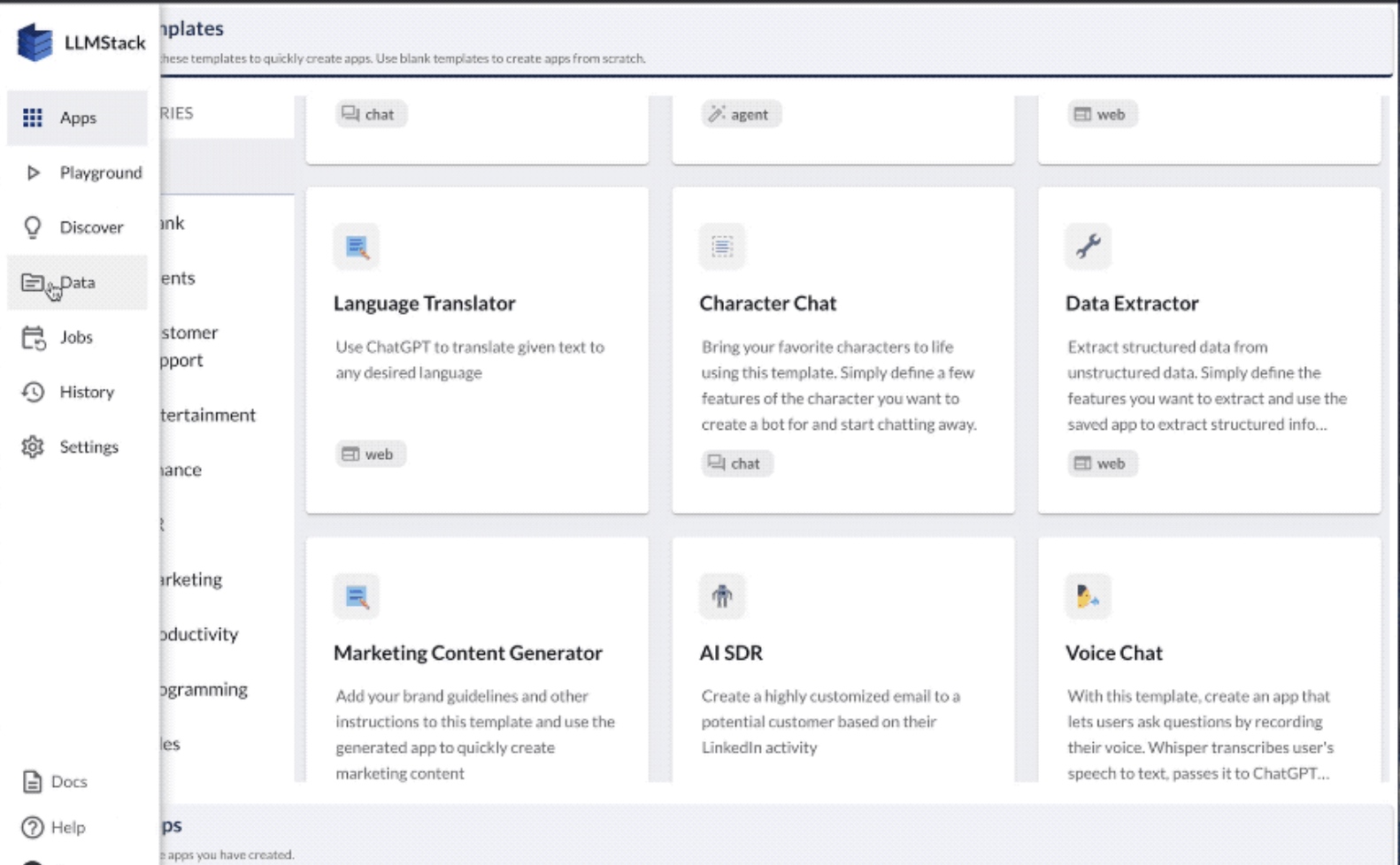The width and height of the screenshot is (1400, 865).
Task: Click the Help question mark icon
Action: click(x=33, y=827)
